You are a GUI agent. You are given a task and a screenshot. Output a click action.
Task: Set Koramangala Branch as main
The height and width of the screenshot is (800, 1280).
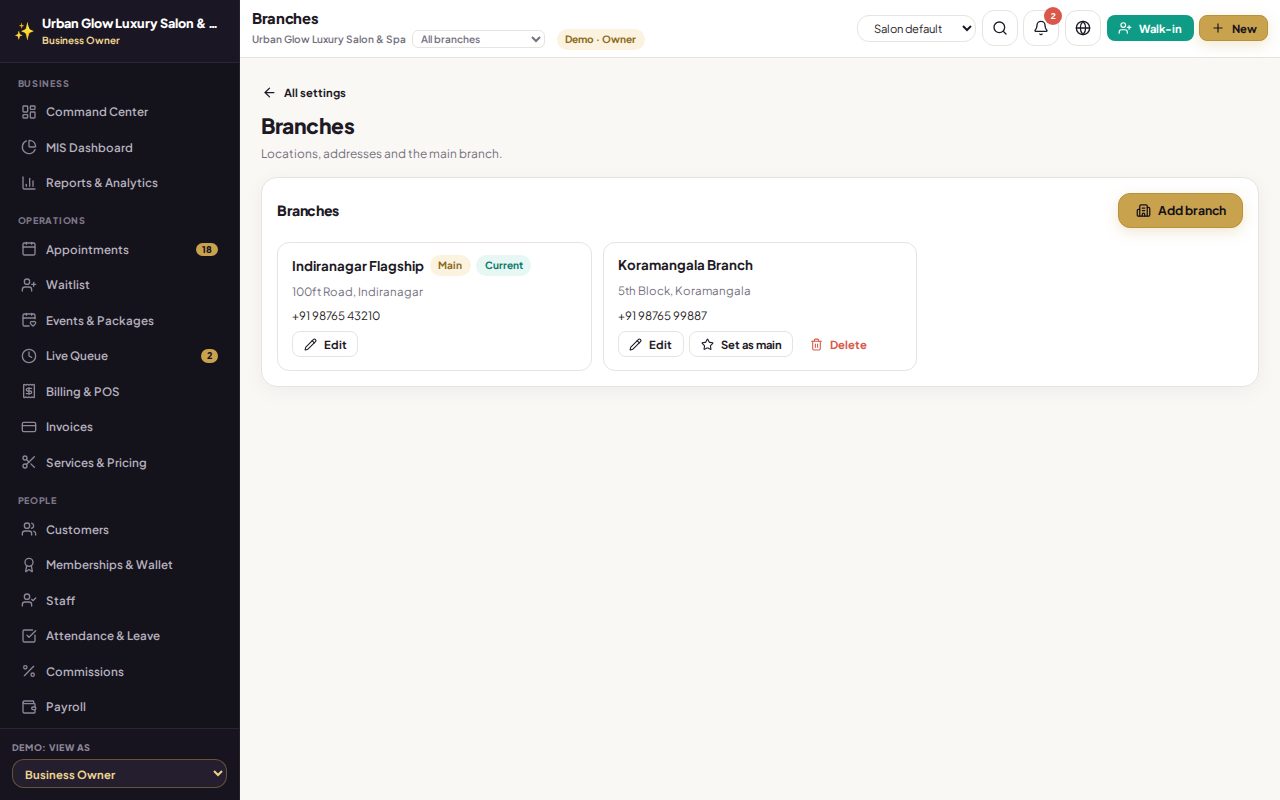click(741, 344)
